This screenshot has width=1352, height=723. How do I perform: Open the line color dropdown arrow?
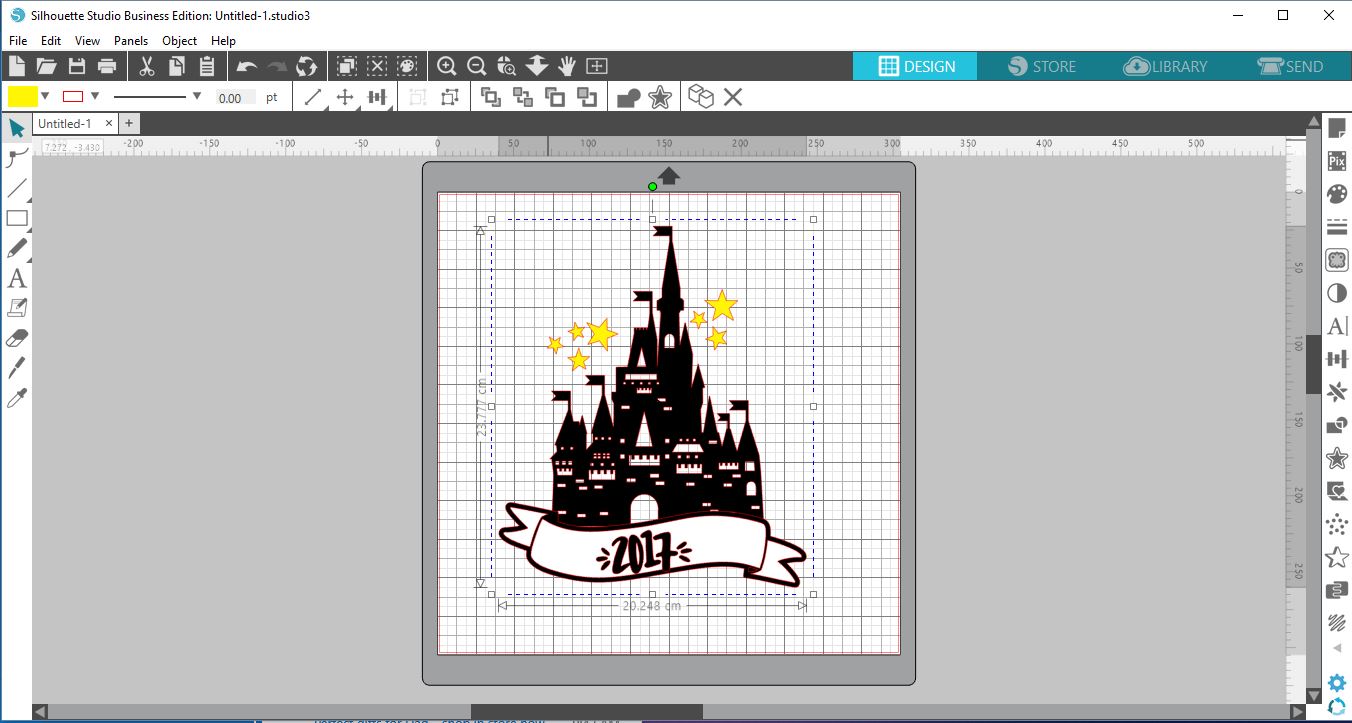95,96
